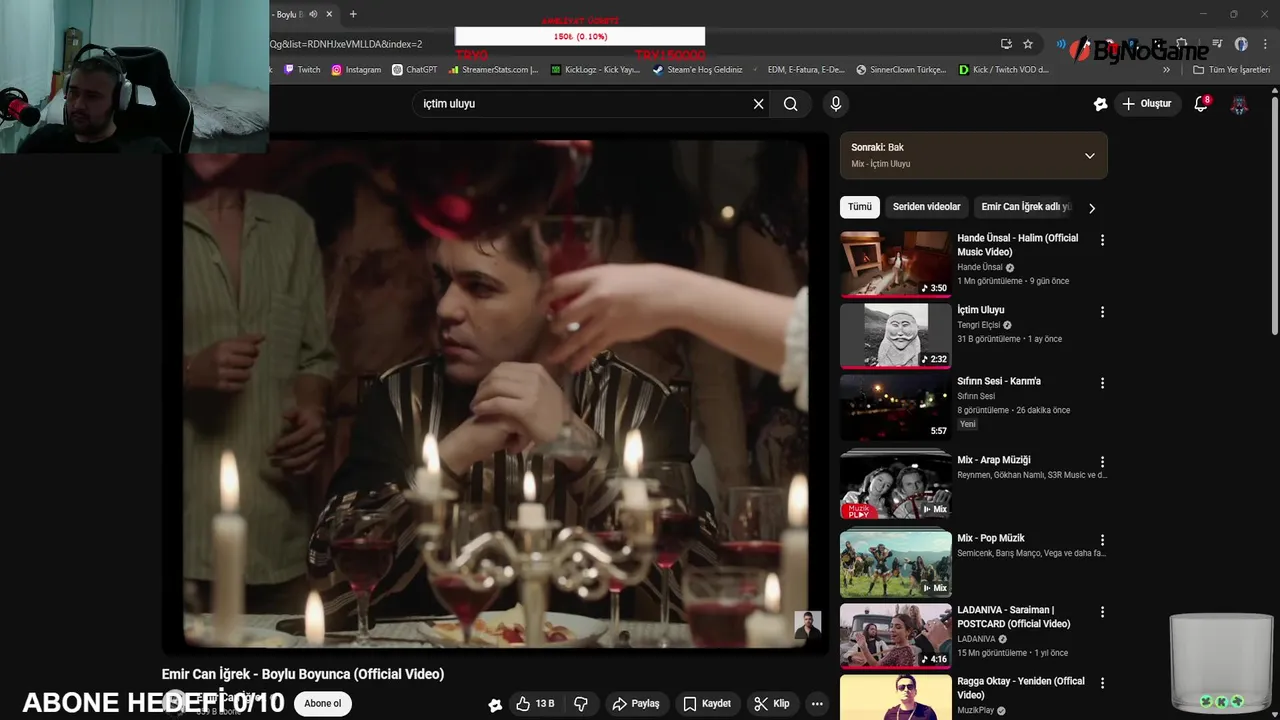Image resolution: width=1280 pixels, height=720 pixels.
Task: Click Oluştur create button
Action: [1146, 104]
